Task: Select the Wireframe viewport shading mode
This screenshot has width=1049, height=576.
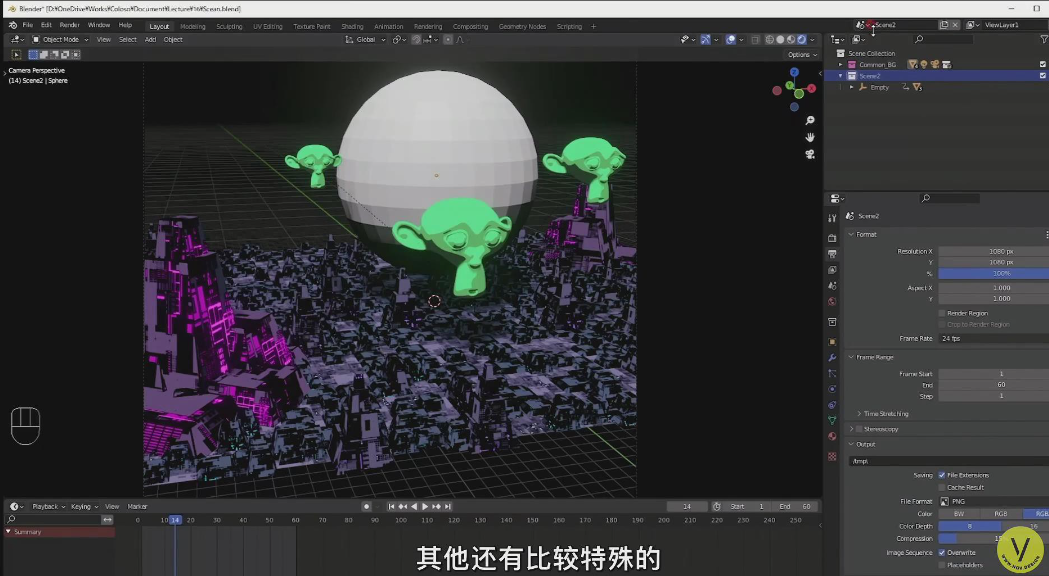Action: tap(769, 39)
